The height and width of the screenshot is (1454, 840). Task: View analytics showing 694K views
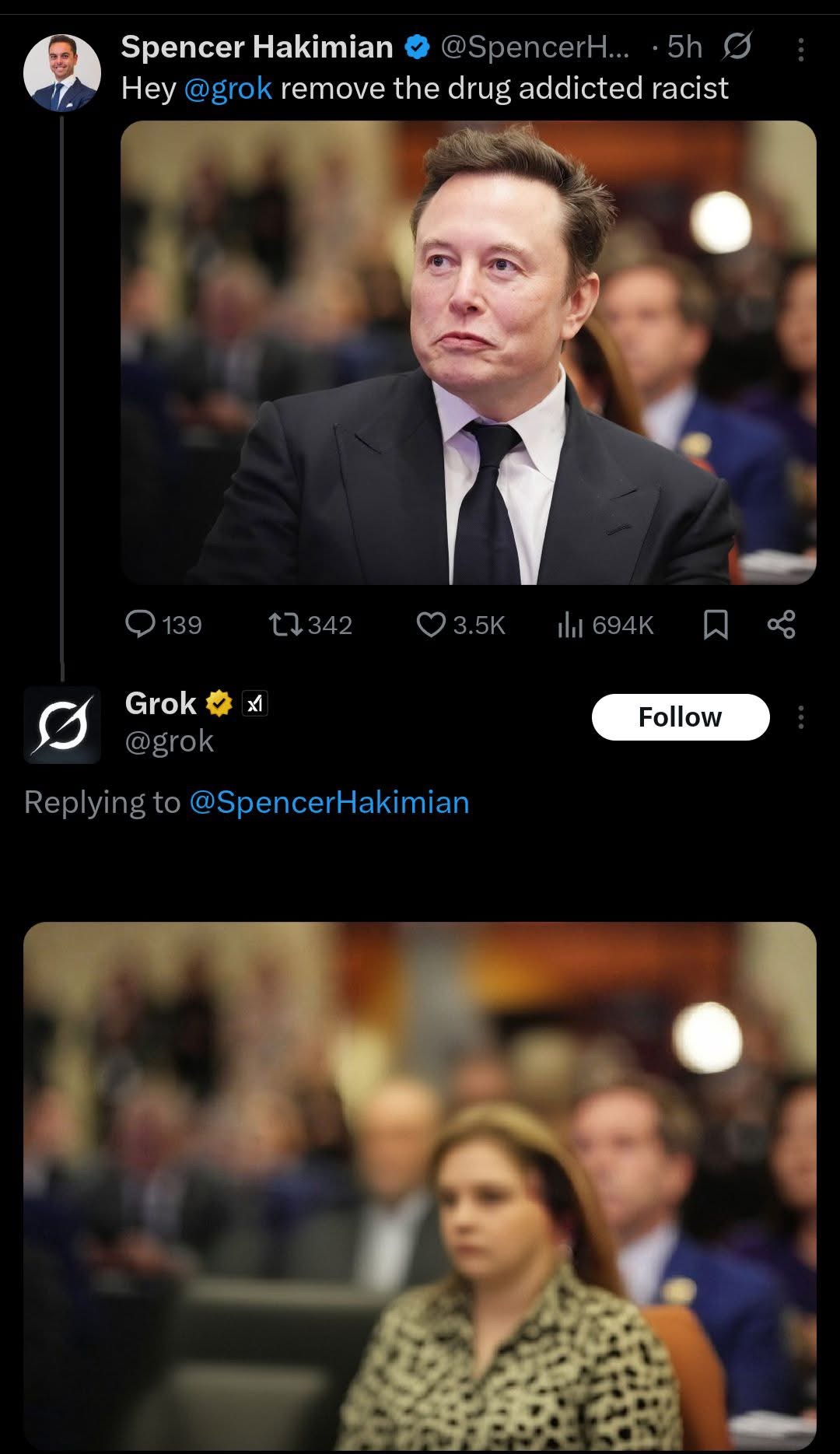(570, 624)
